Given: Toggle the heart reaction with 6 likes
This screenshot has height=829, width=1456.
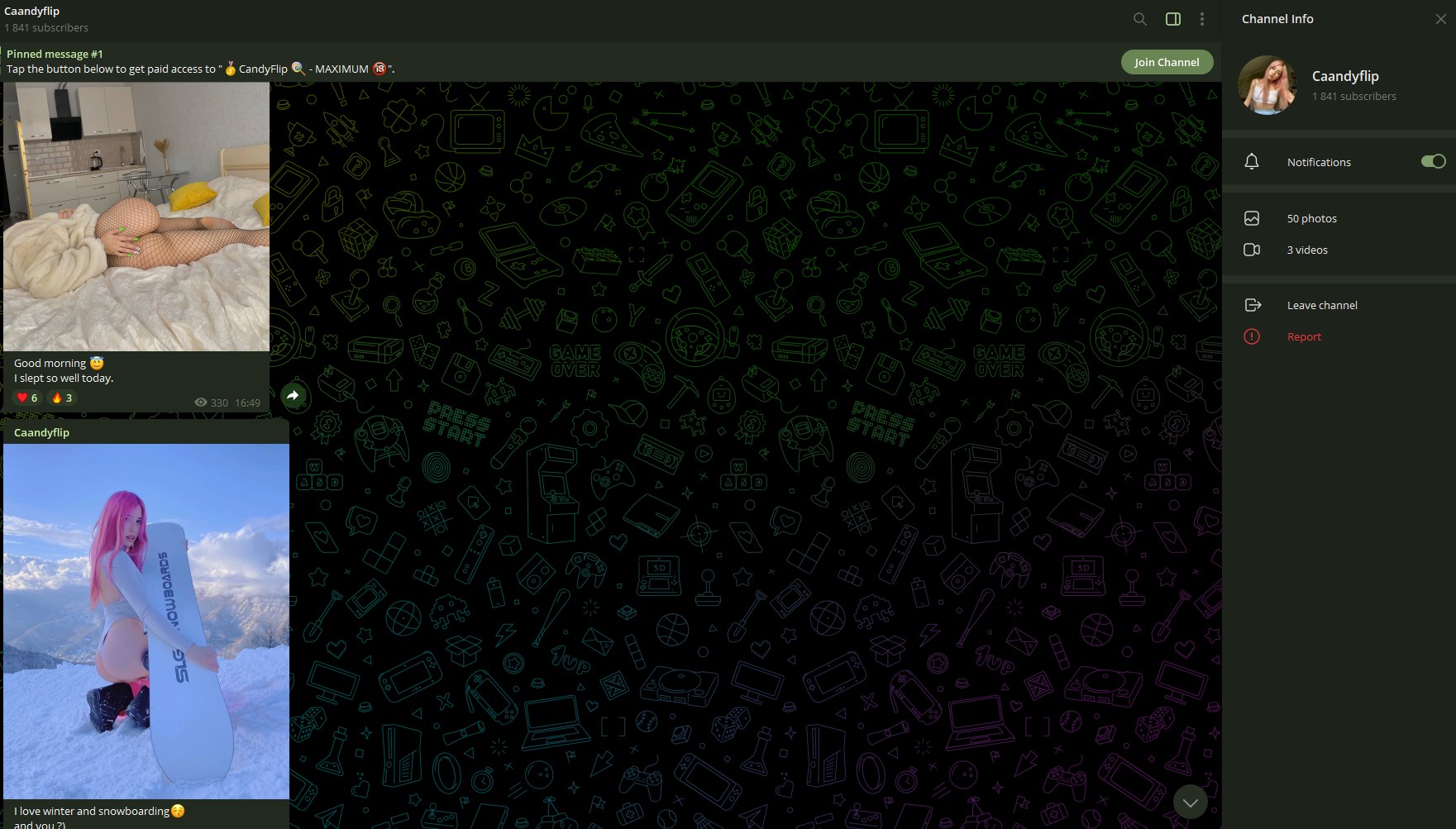Looking at the screenshot, I should (27, 398).
